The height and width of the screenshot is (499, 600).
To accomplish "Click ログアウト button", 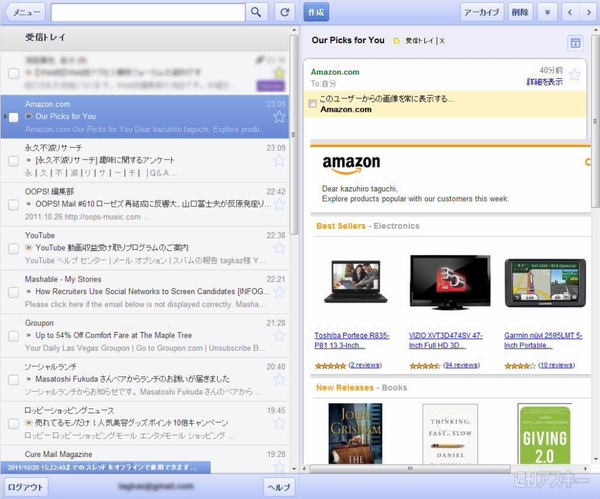I will (x=26, y=487).
